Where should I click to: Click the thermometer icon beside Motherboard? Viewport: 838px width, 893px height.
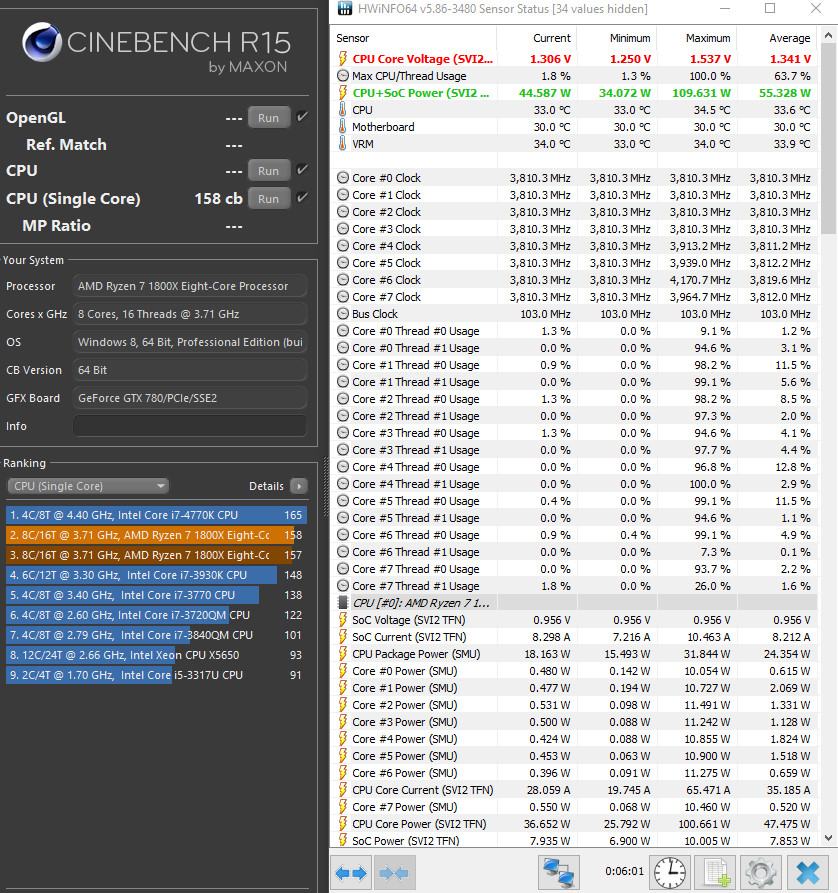[342, 126]
